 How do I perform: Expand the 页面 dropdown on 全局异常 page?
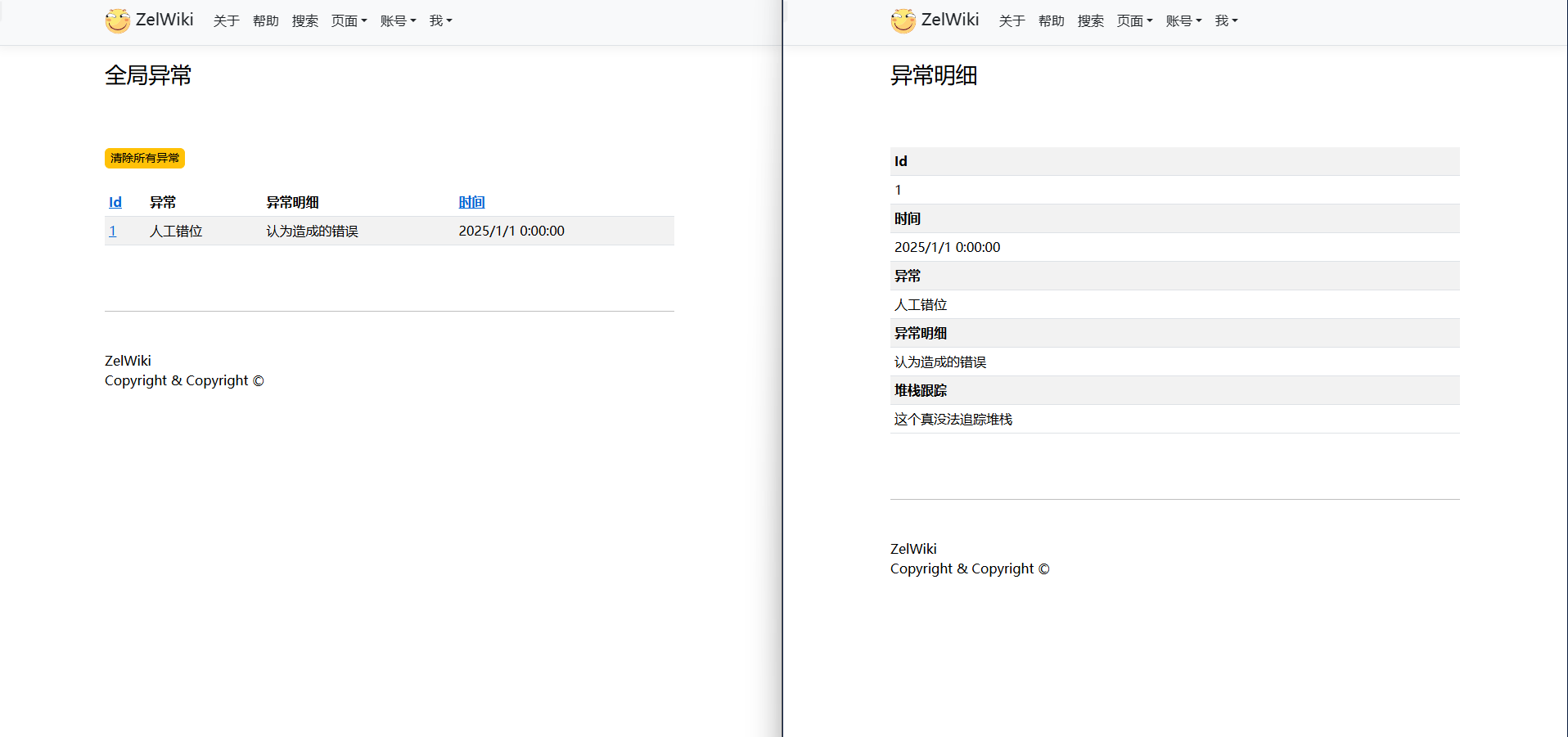coord(349,21)
